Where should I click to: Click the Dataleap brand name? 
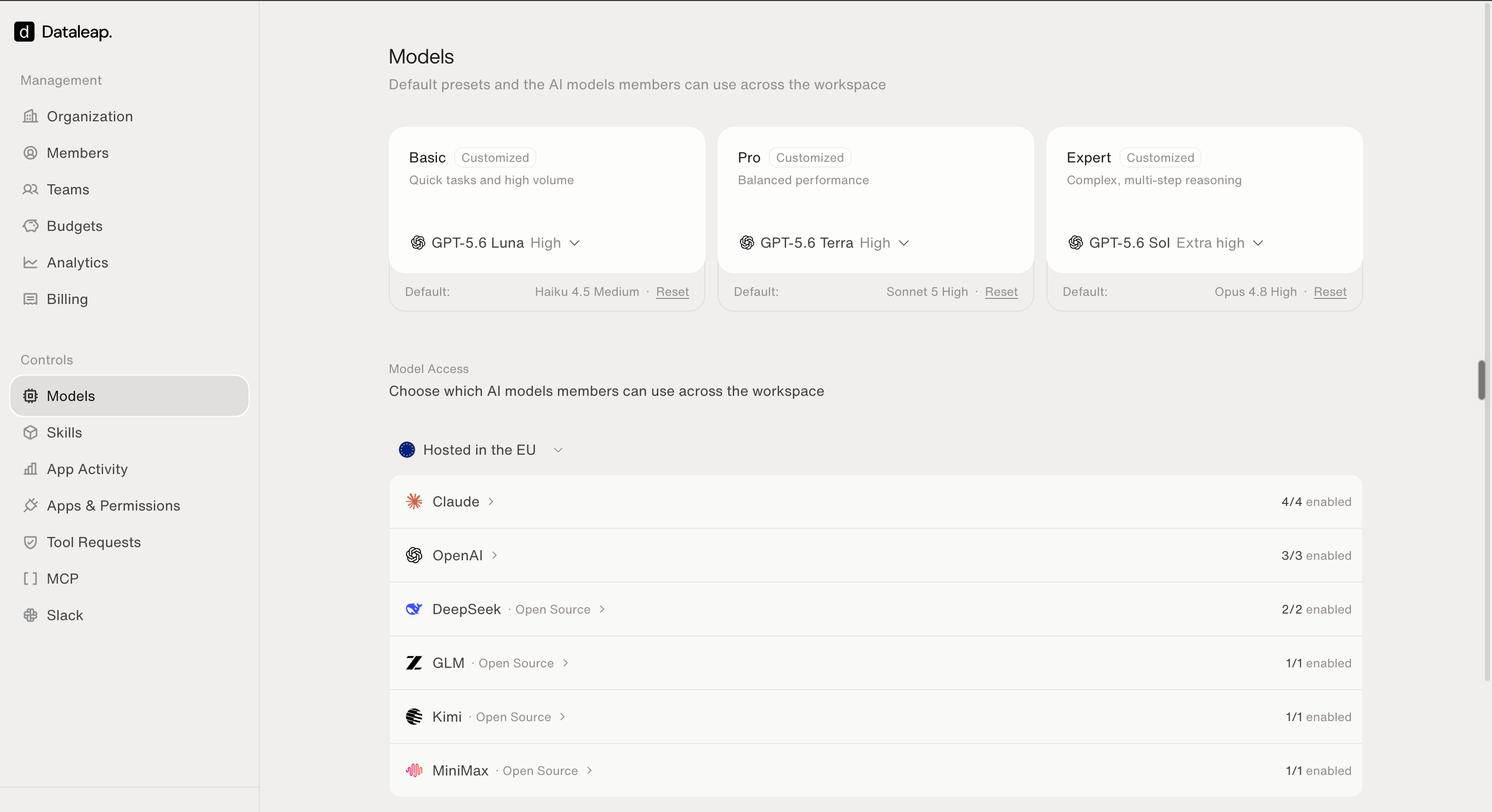(x=77, y=32)
